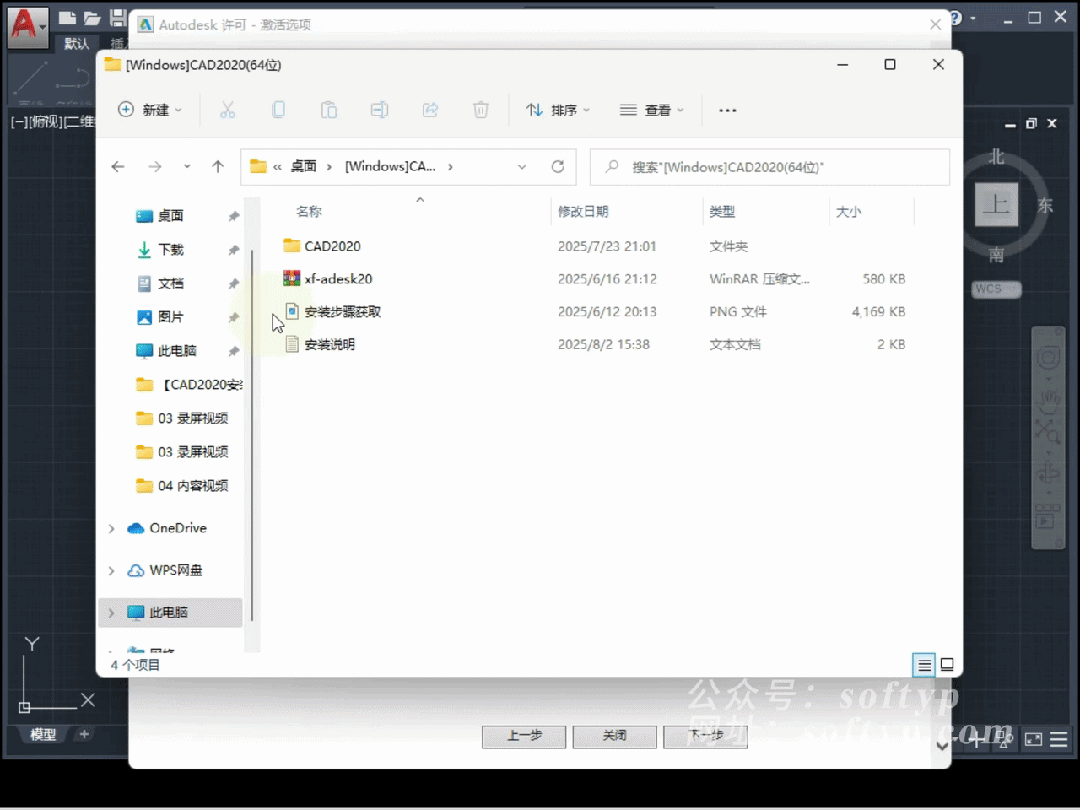The image size is (1080, 810).
Task: Click the search box for CAD2020 folder
Action: click(x=769, y=167)
